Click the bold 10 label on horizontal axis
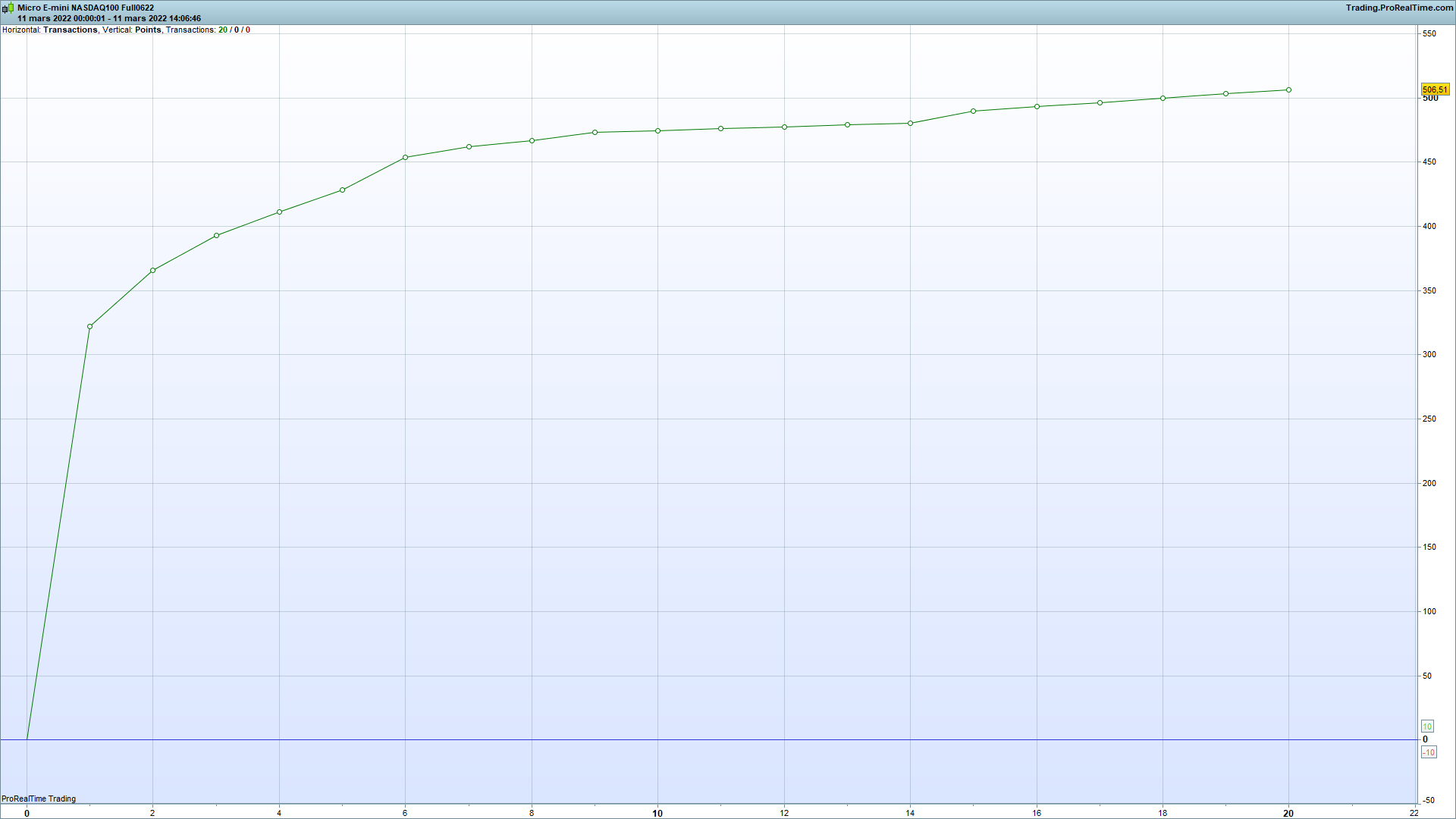This screenshot has height=819, width=1456. click(657, 813)
